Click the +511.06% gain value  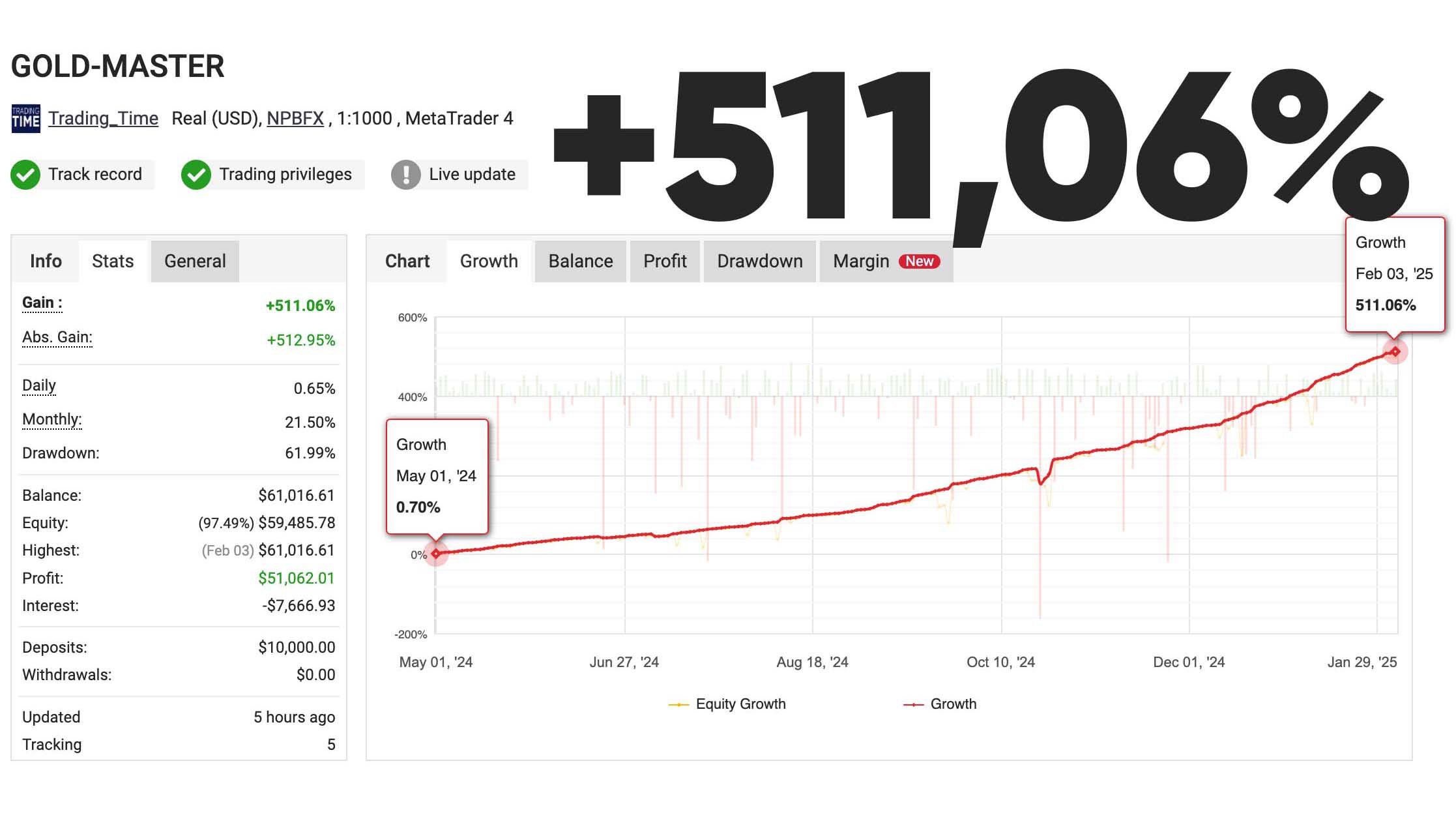pyautogui.click(x=300, y=306)
